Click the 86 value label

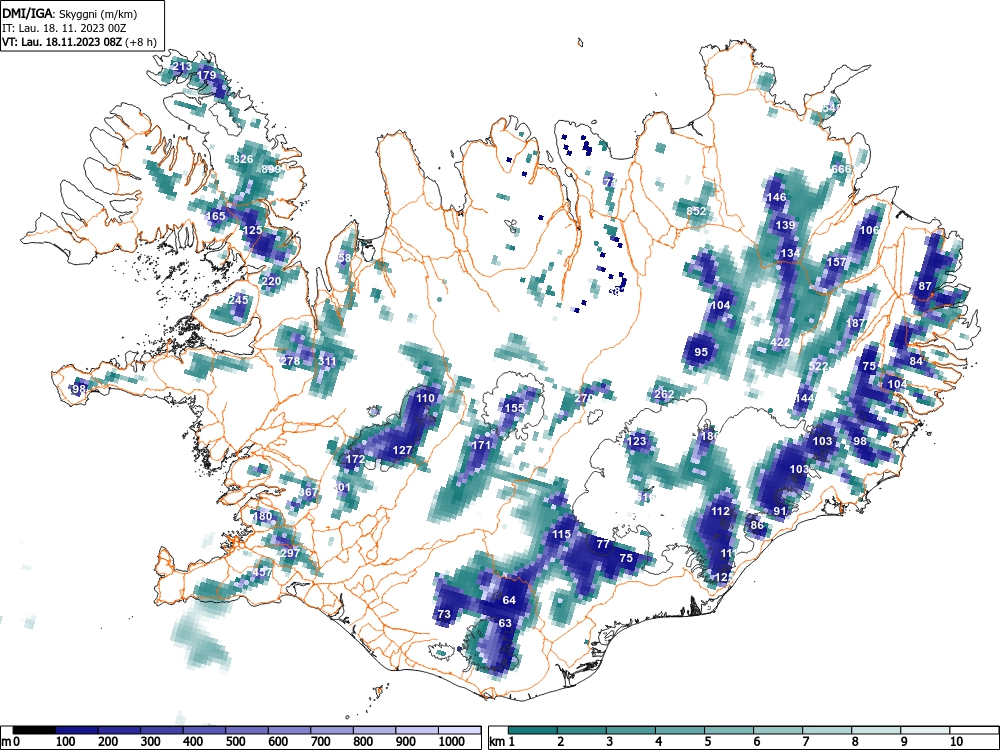(757, 526)
